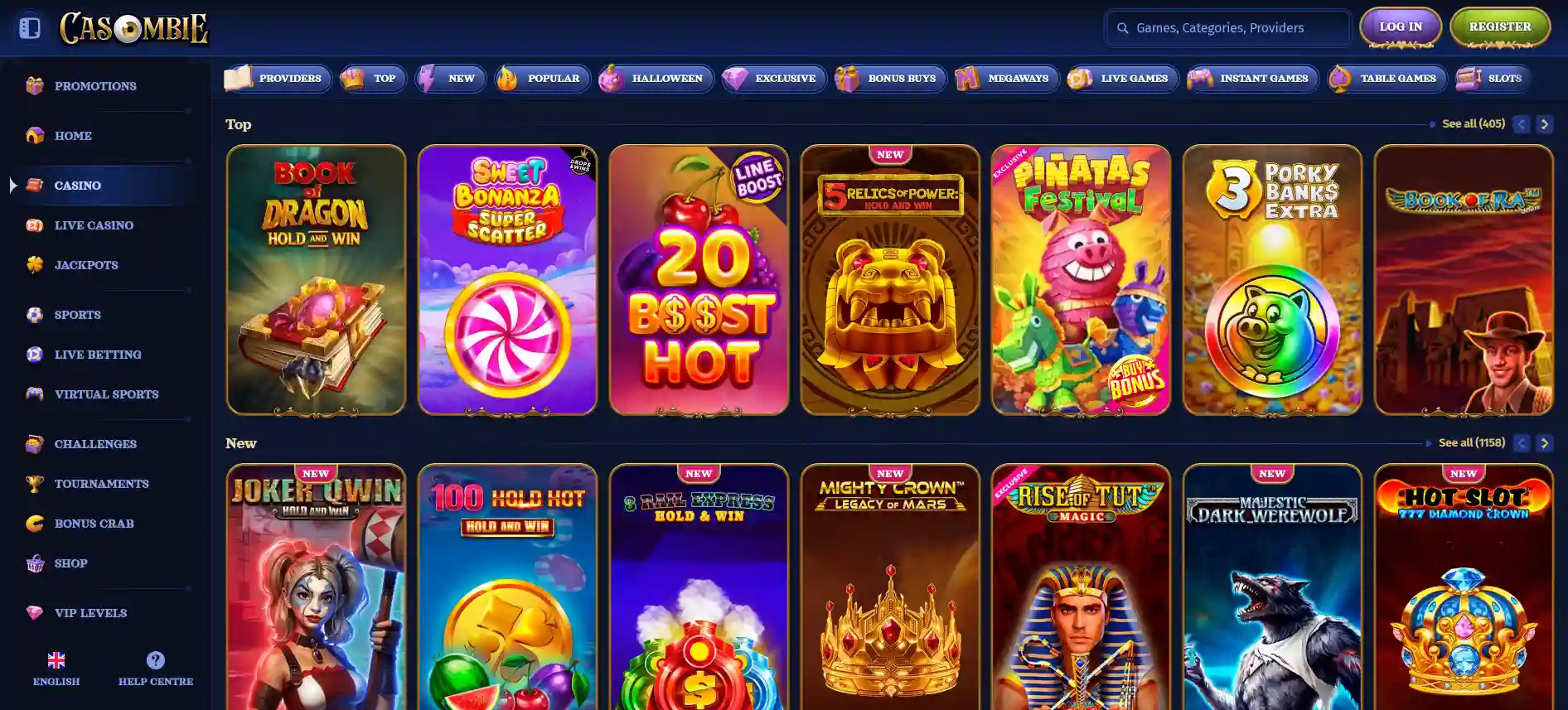The height and width of the screenshot is (710, 1568).
Task: Show previous games in Top row
Action: click(1521, 124)
